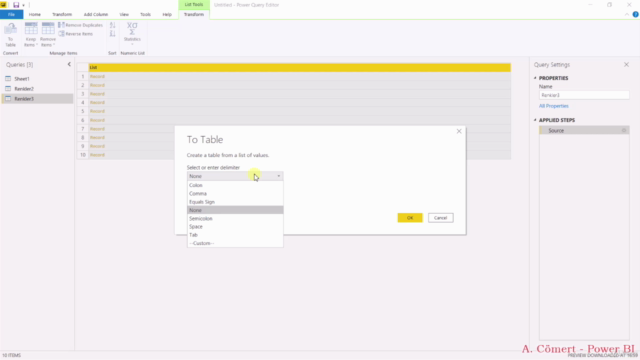Open the List Tools Transform tab
The width and height of the screenshot is (640, 360).
194,14
